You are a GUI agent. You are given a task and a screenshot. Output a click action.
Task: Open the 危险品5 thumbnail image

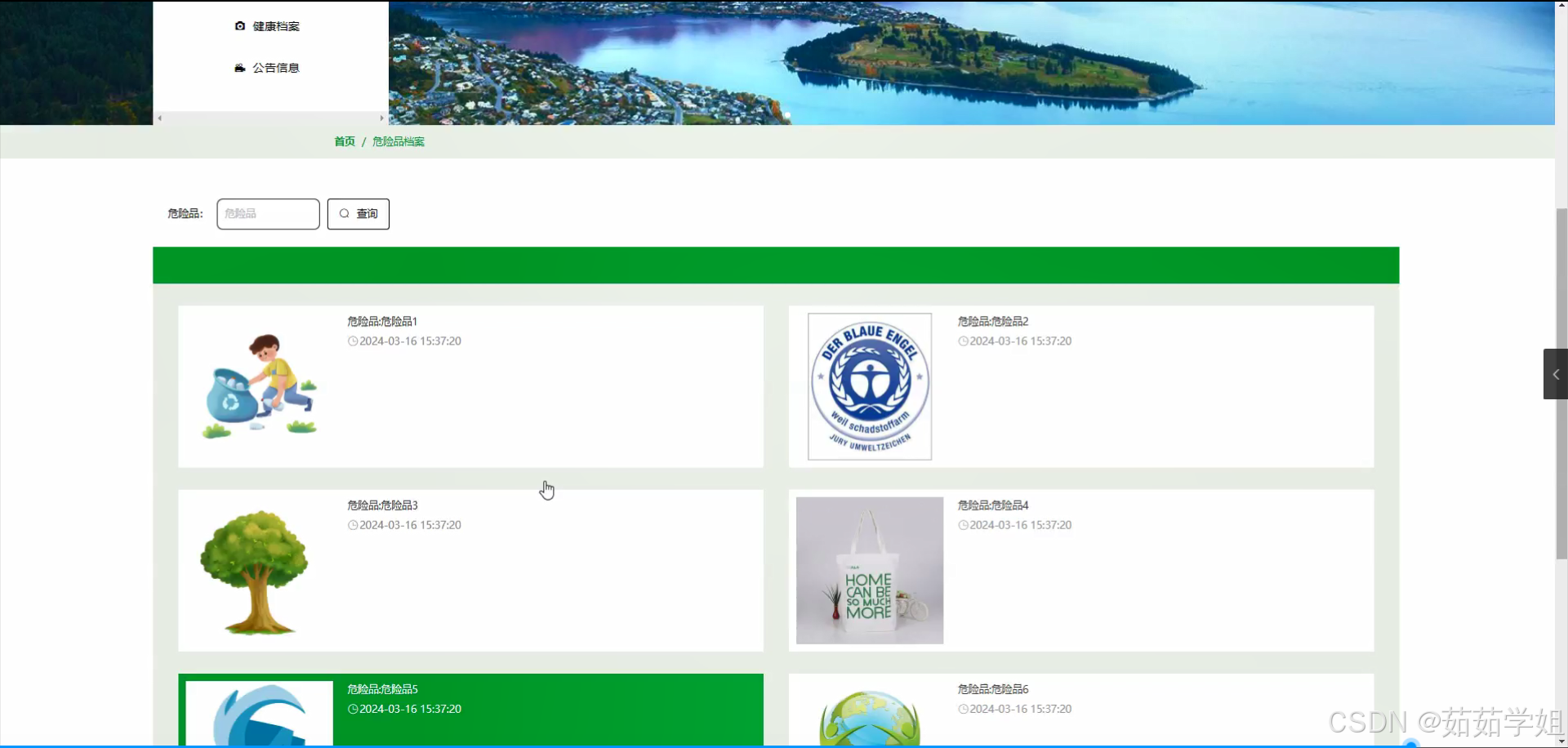[260, 713]
